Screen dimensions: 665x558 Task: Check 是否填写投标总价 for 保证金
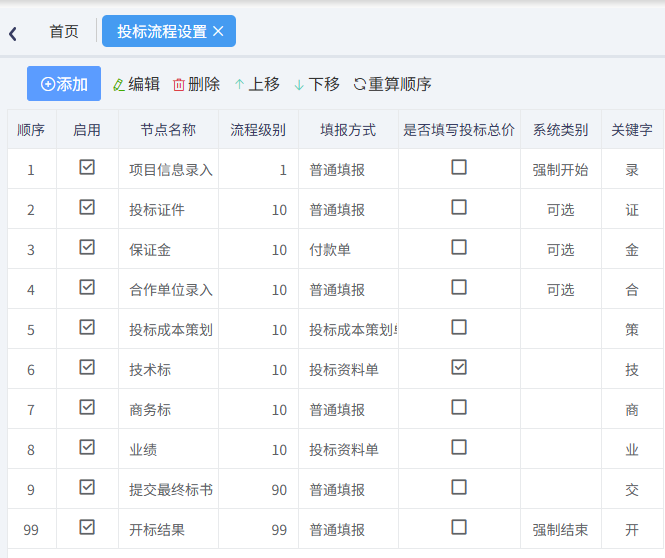459,247
